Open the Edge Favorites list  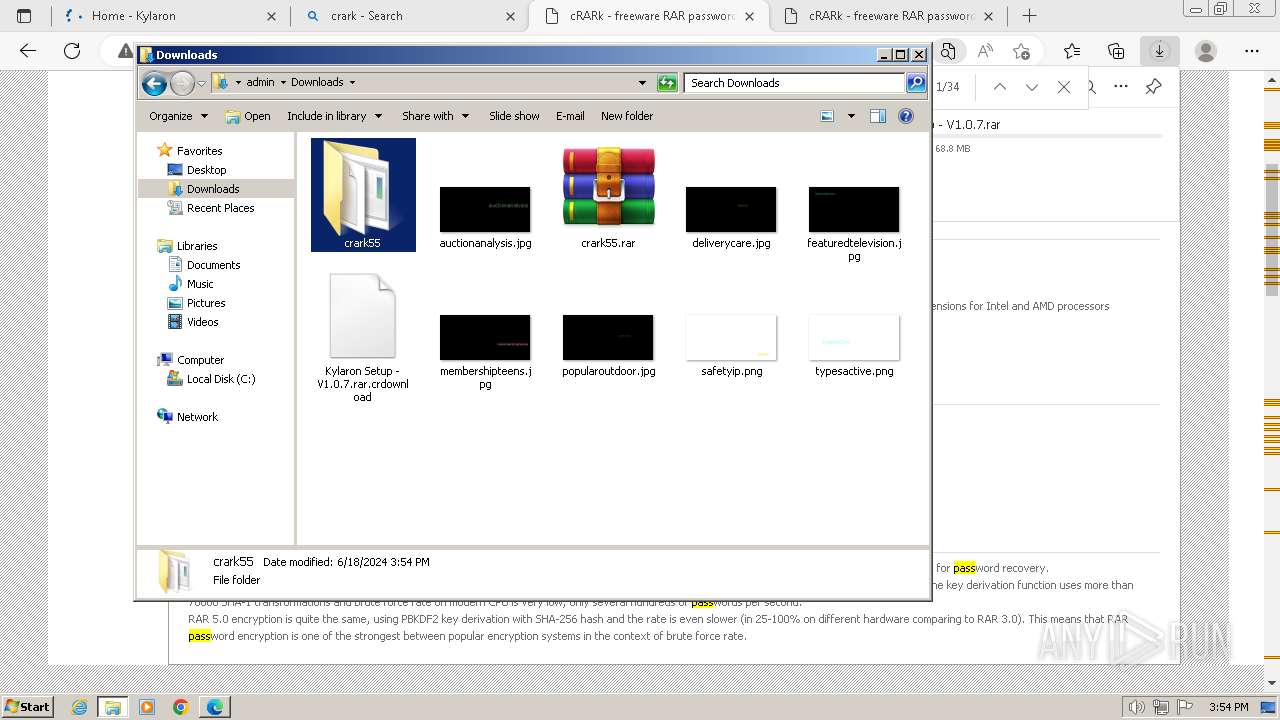click(x=1072, y=51)
